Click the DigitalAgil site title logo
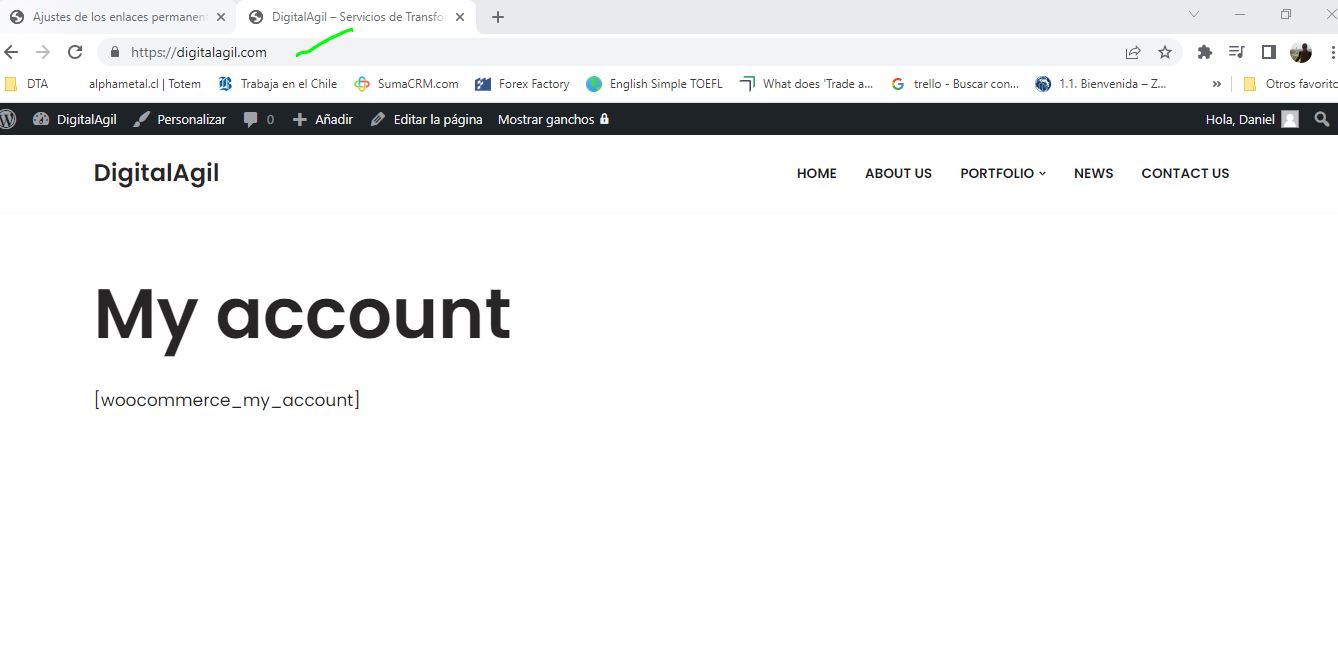1338x650 pixels. [x=156, y=173]
